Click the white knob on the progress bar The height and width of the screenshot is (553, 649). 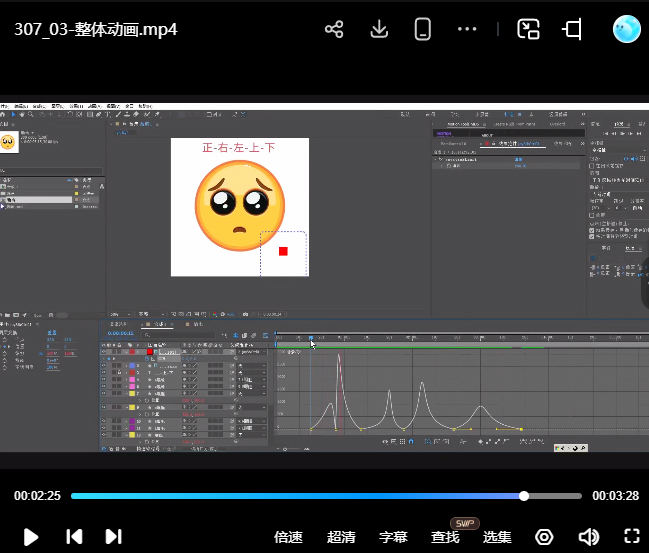coord(524,496)
